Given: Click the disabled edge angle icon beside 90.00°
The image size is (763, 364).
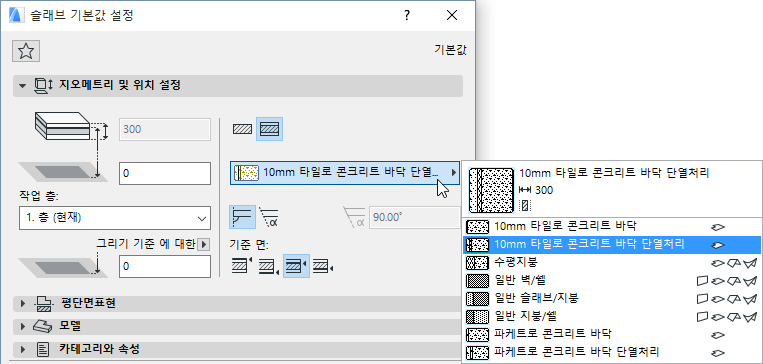Looking at the screenshot, I should [x=354, y=218].
